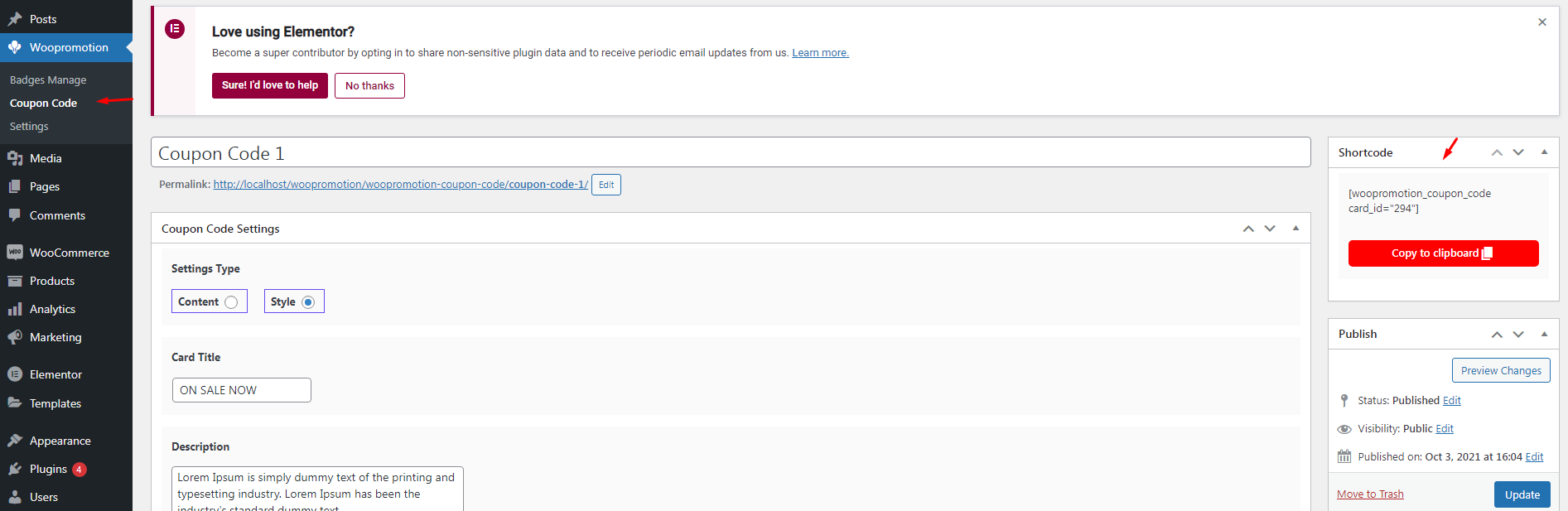Click the Users person icon
Image resolution: width=1568 pixels, height=511 pixels.
click(15, 497)
